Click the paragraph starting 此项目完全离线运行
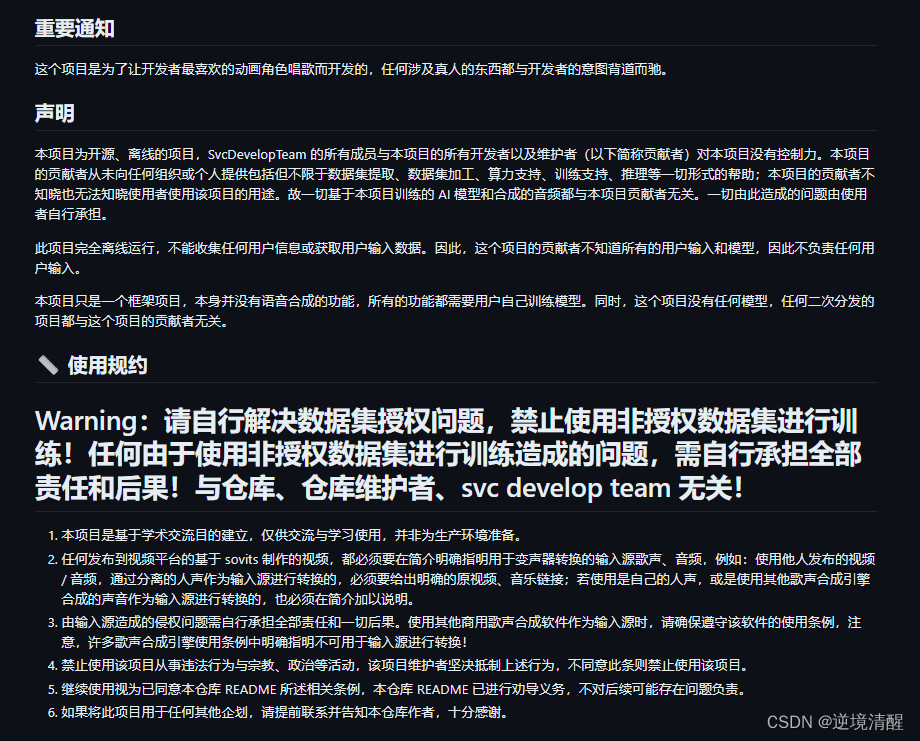The height and width of the screenshot is (741, 920). 455,258
